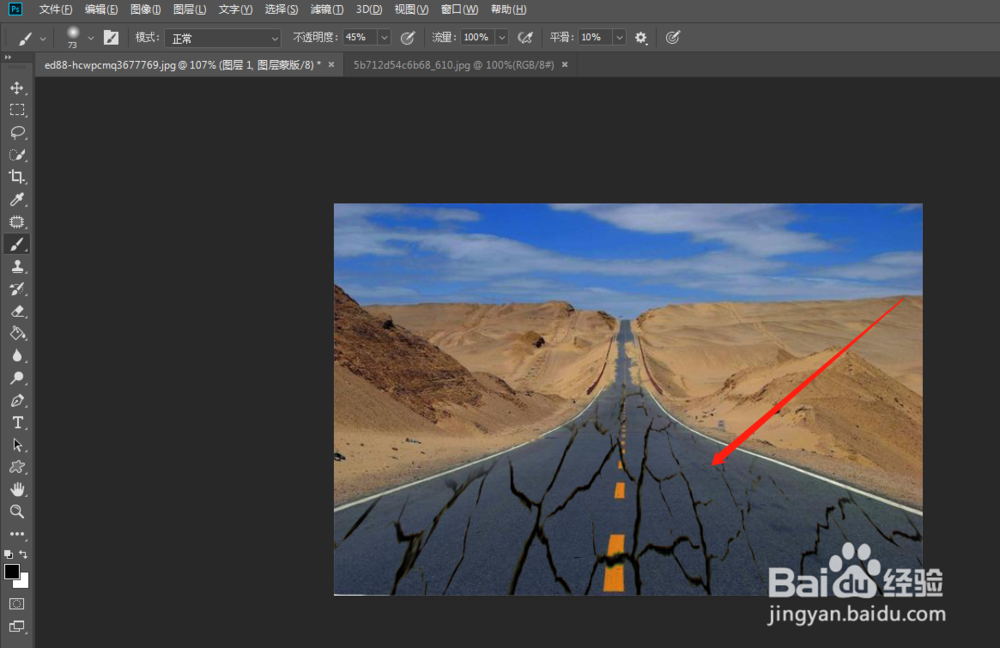The height and width of the screenshot is (648, 1000).
Task: Click the flow value field 100%
Action: coord(478,38)
